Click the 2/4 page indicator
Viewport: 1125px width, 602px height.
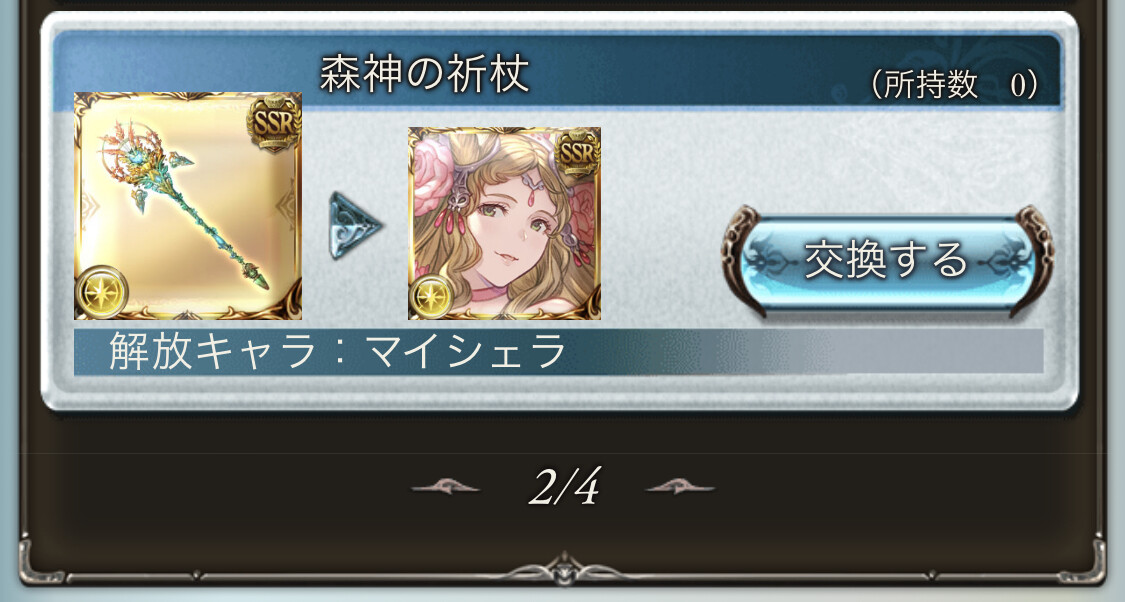click(x=564, y=487)
